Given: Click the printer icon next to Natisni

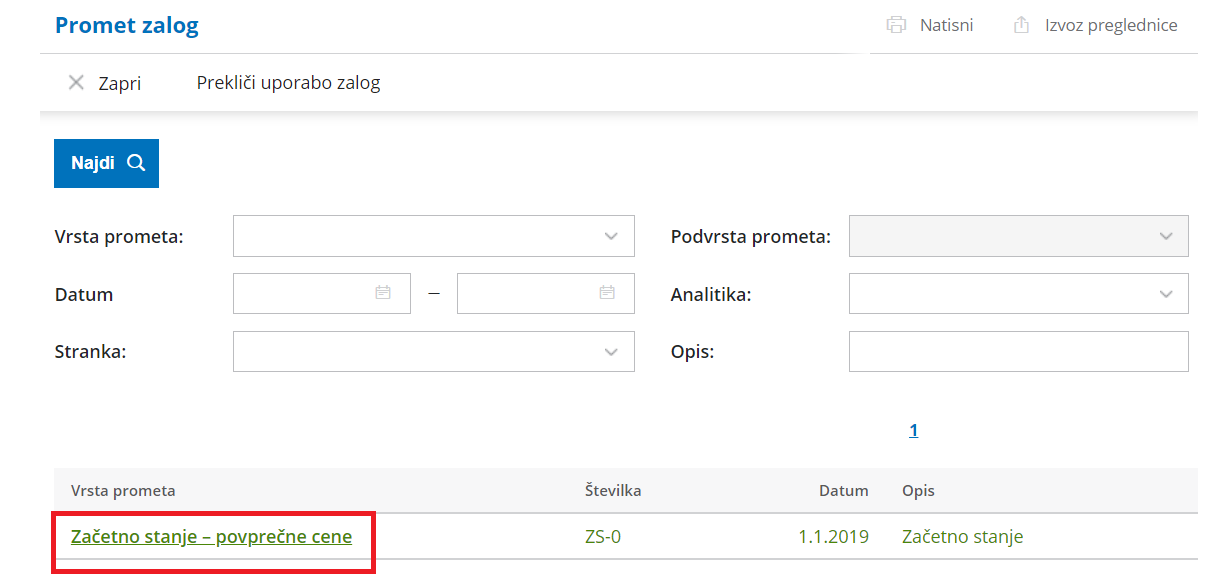Looking at the screenshot, I should tap(896, 25).
